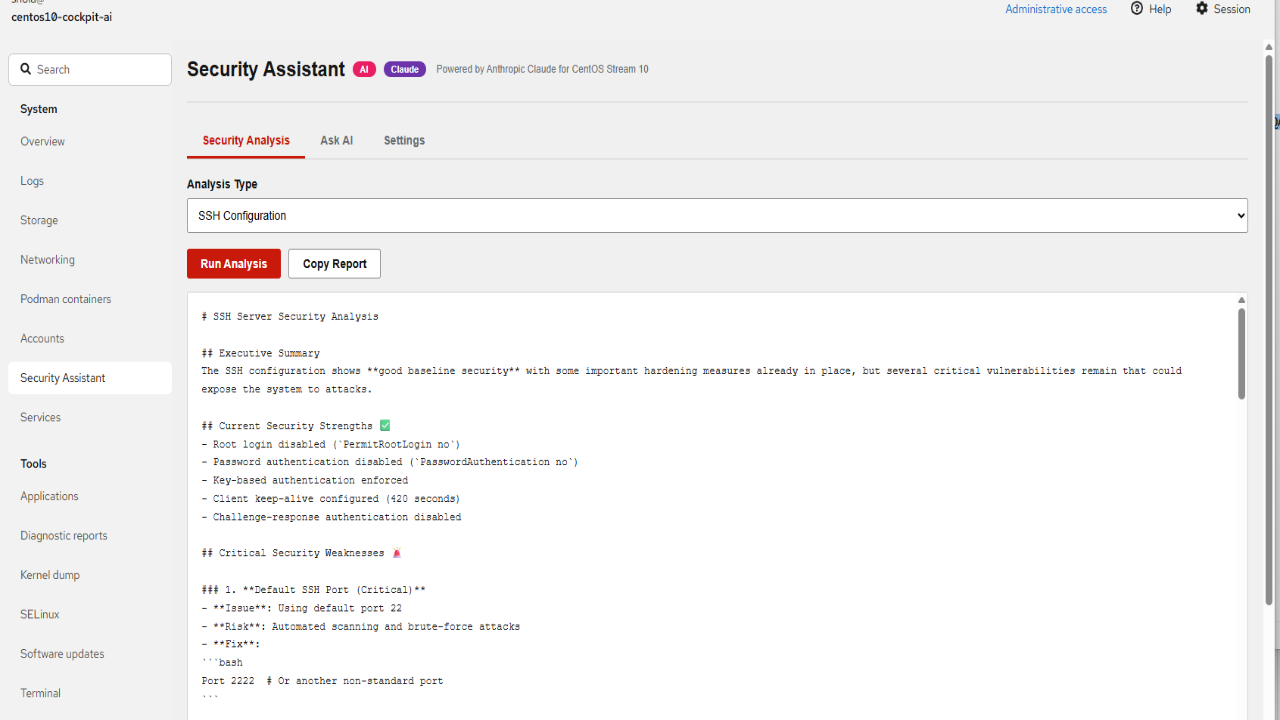Open the Session gear icon menu

[x=1202, y=9]
